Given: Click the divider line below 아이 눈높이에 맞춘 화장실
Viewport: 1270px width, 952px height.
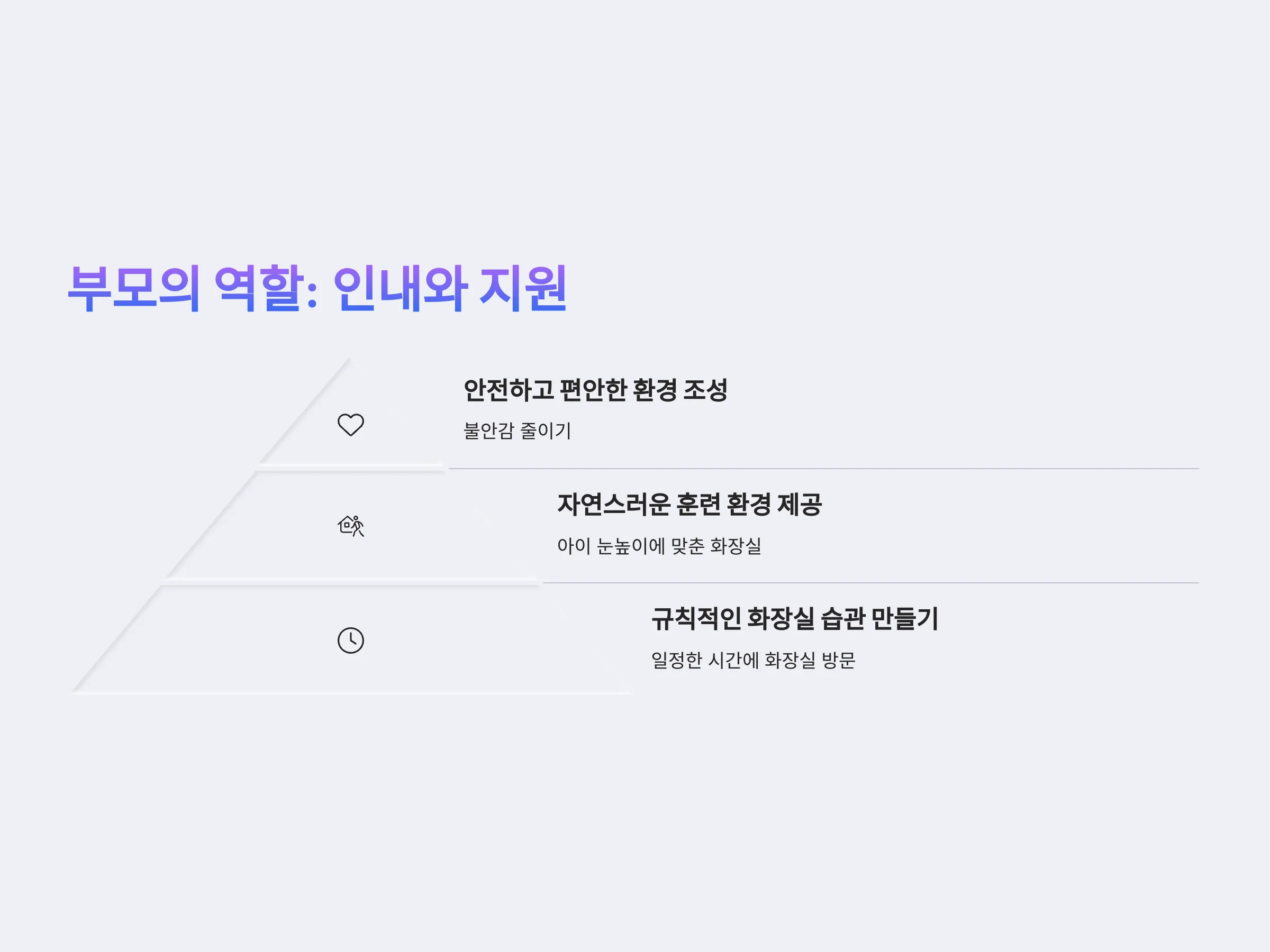Looking at the screenshot, I should (x=870, y=582).
